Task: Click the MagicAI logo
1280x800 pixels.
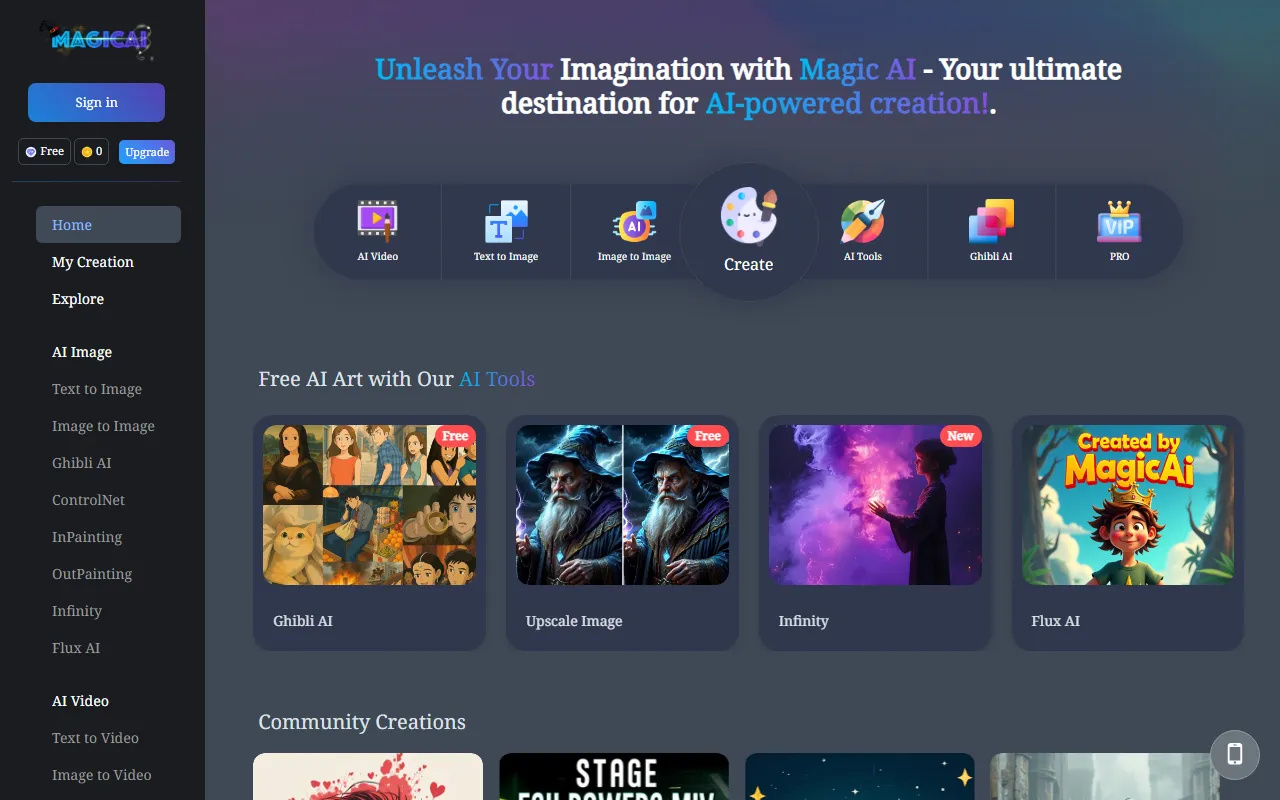Action: coord(96,40)
